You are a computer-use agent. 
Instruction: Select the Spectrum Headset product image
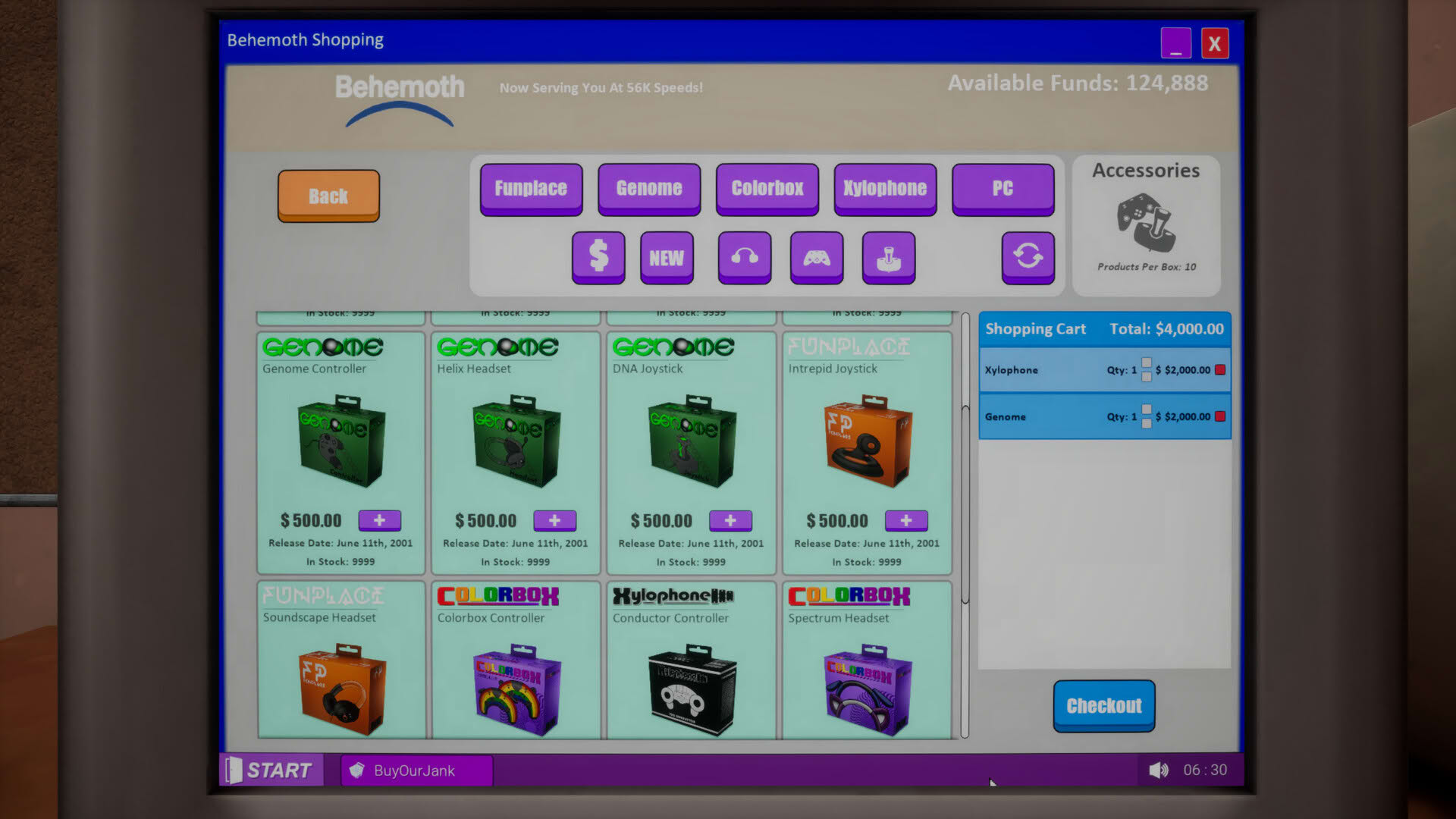coord(867,689)
